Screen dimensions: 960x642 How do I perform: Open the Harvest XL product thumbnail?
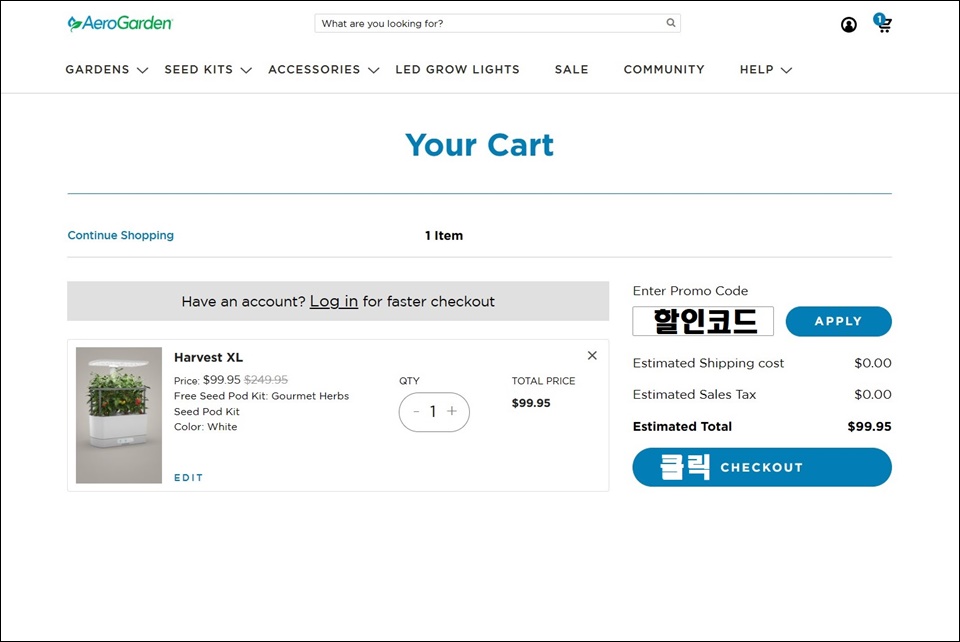[119, 415]
